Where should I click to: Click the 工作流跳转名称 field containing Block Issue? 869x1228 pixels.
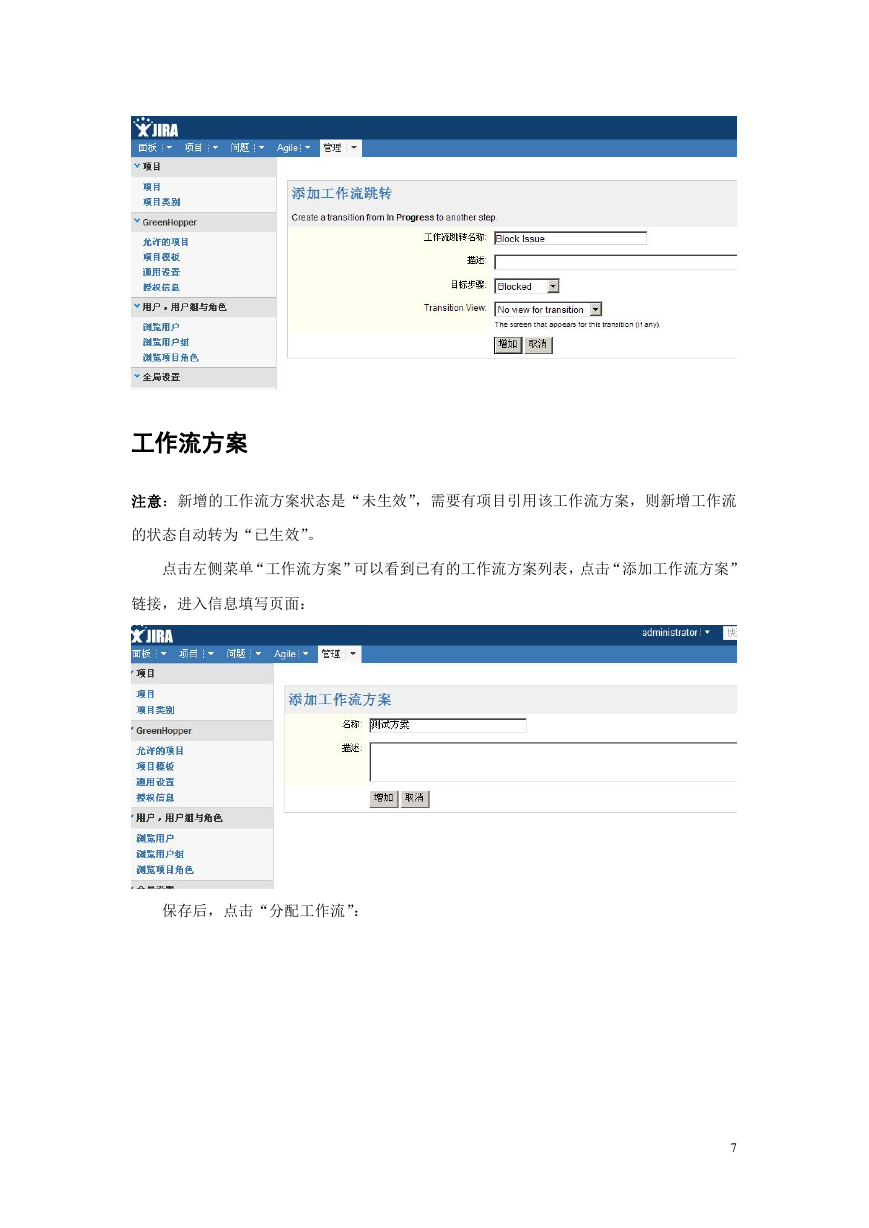point(570,238)
